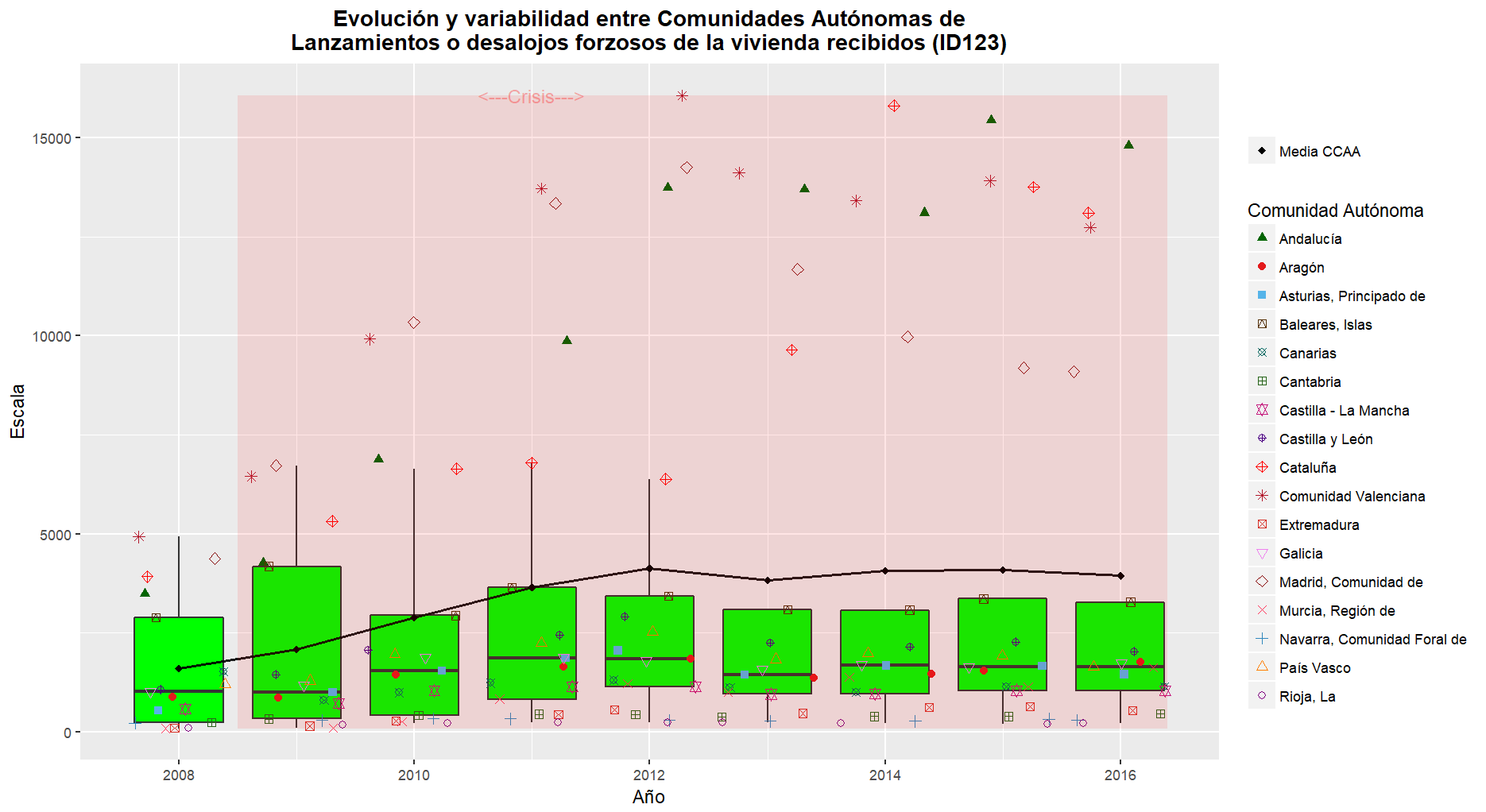Click the Escala y-axis title
This screenshot has height=812, width=1486.
(x=17, y=412)
